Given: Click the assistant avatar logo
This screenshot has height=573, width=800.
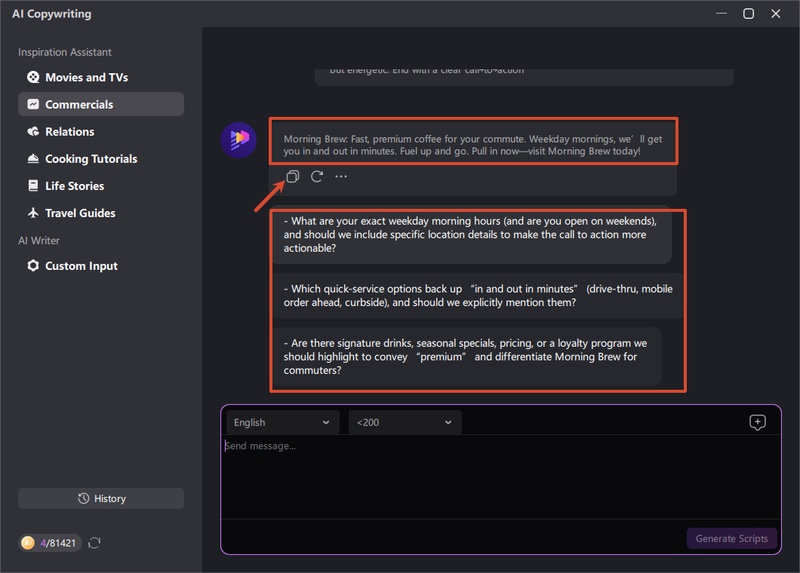Looking at the screenshot, I should pyautogui.click(x=238, y=140).
